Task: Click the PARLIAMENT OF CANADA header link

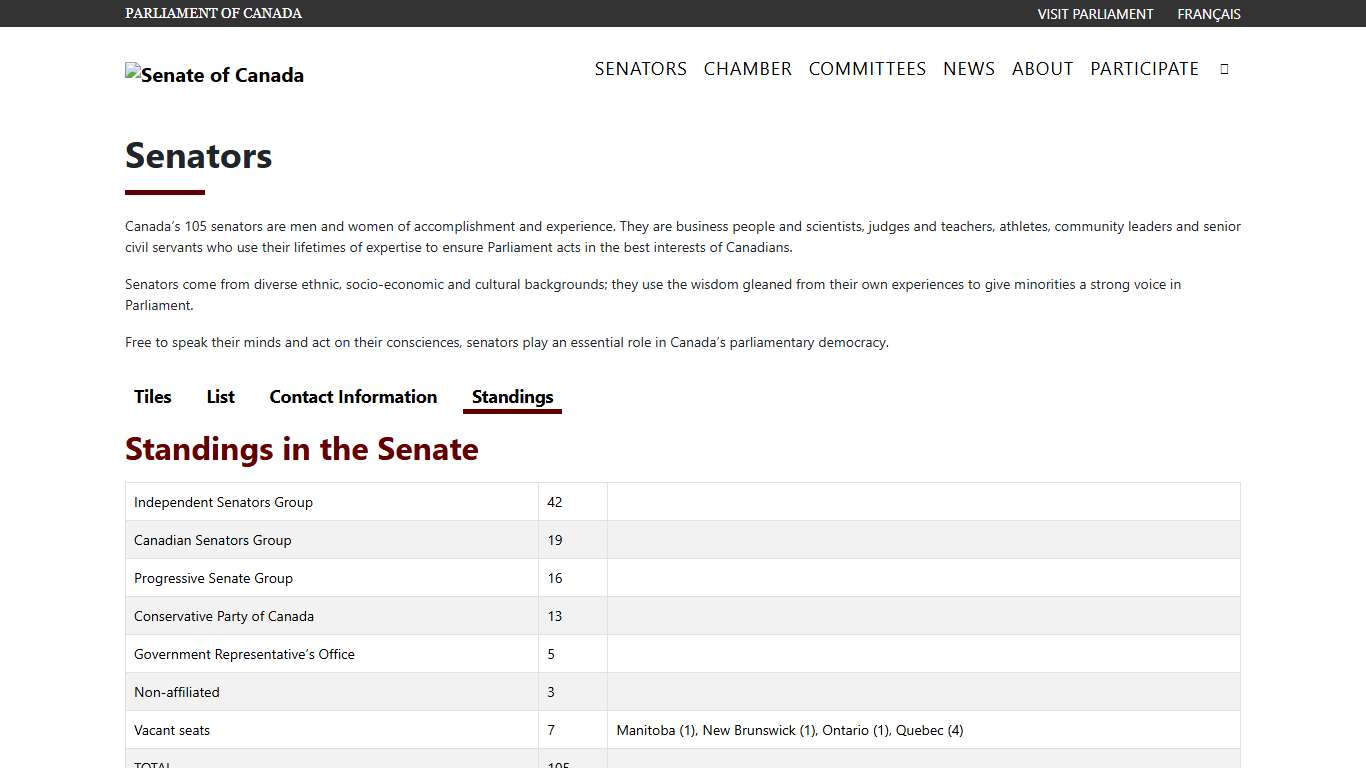Action: [213, 13]
